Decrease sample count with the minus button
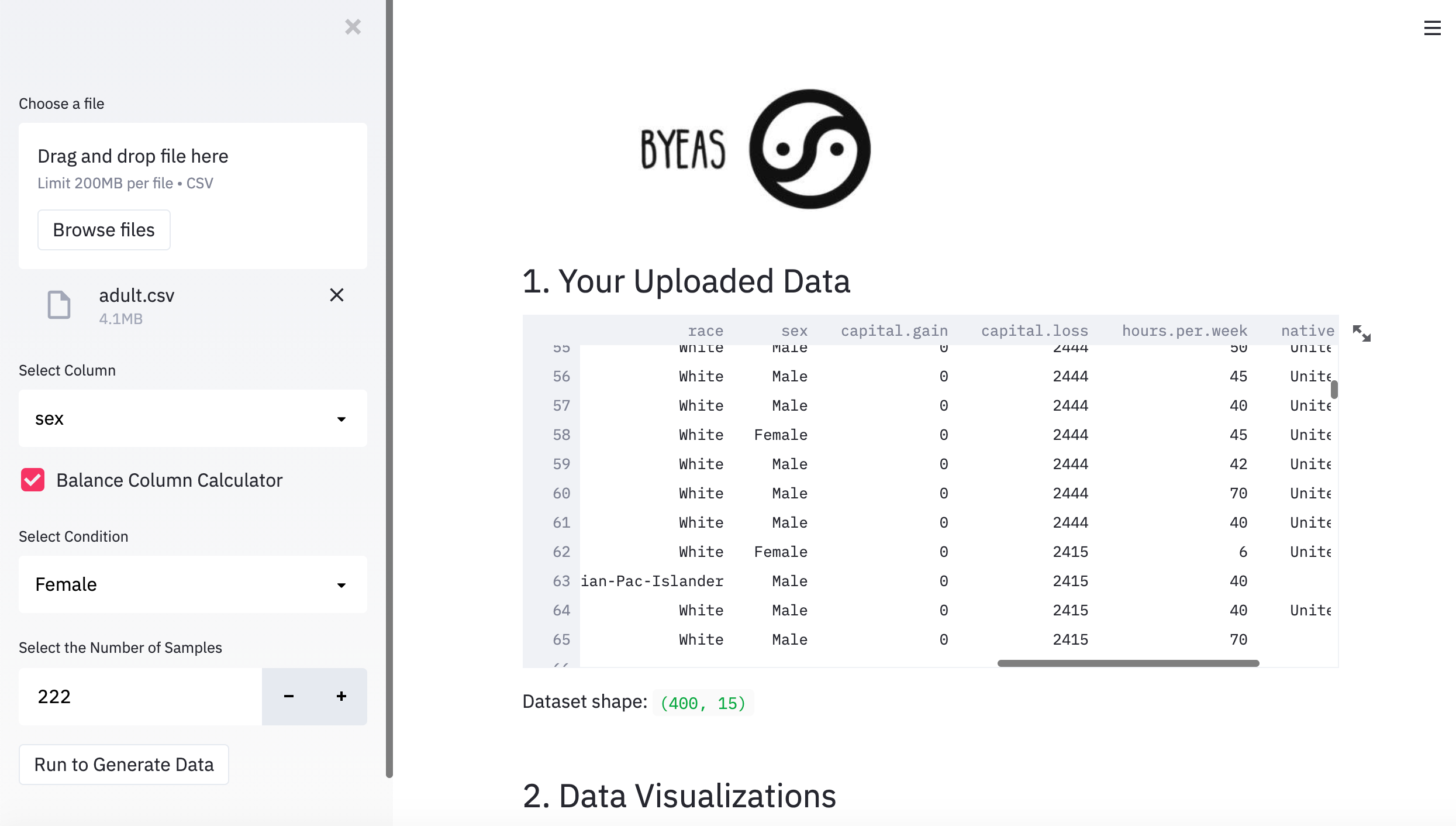 coord(288,696)
